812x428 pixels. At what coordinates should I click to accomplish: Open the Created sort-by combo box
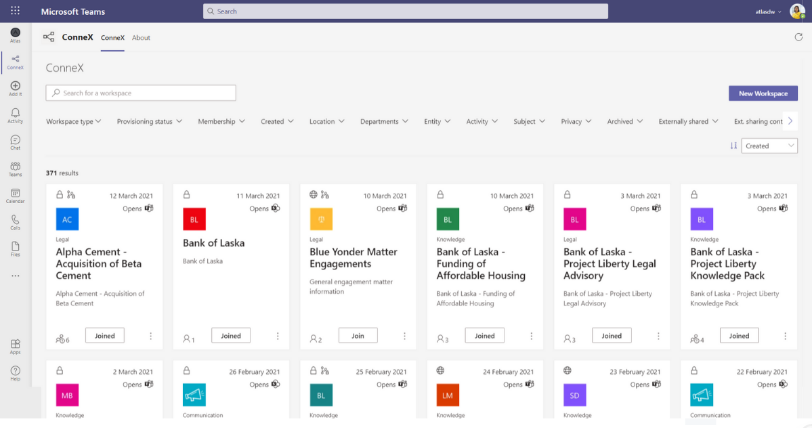click(x=769, y=146)
